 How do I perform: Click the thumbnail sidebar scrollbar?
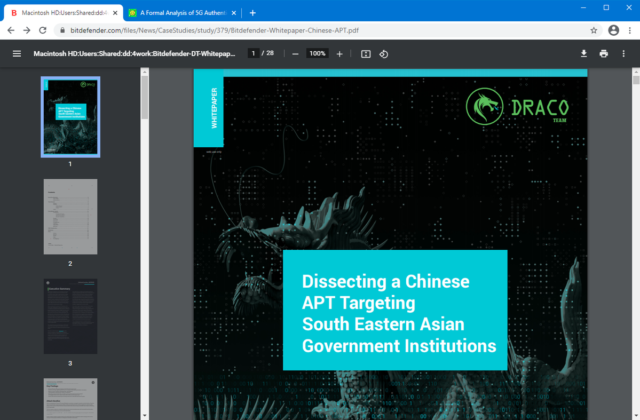pos(144,98)
